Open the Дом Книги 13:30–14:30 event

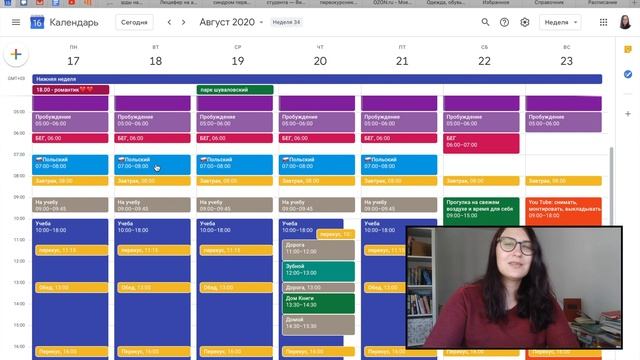click(318, 303)
